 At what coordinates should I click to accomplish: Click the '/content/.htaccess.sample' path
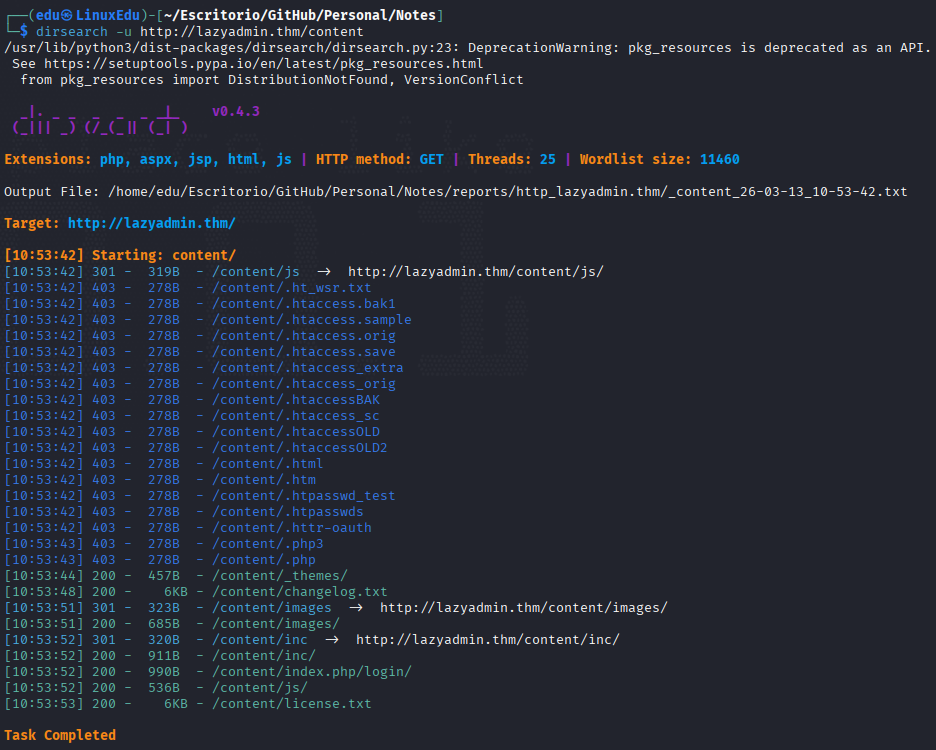click(312, 320)
